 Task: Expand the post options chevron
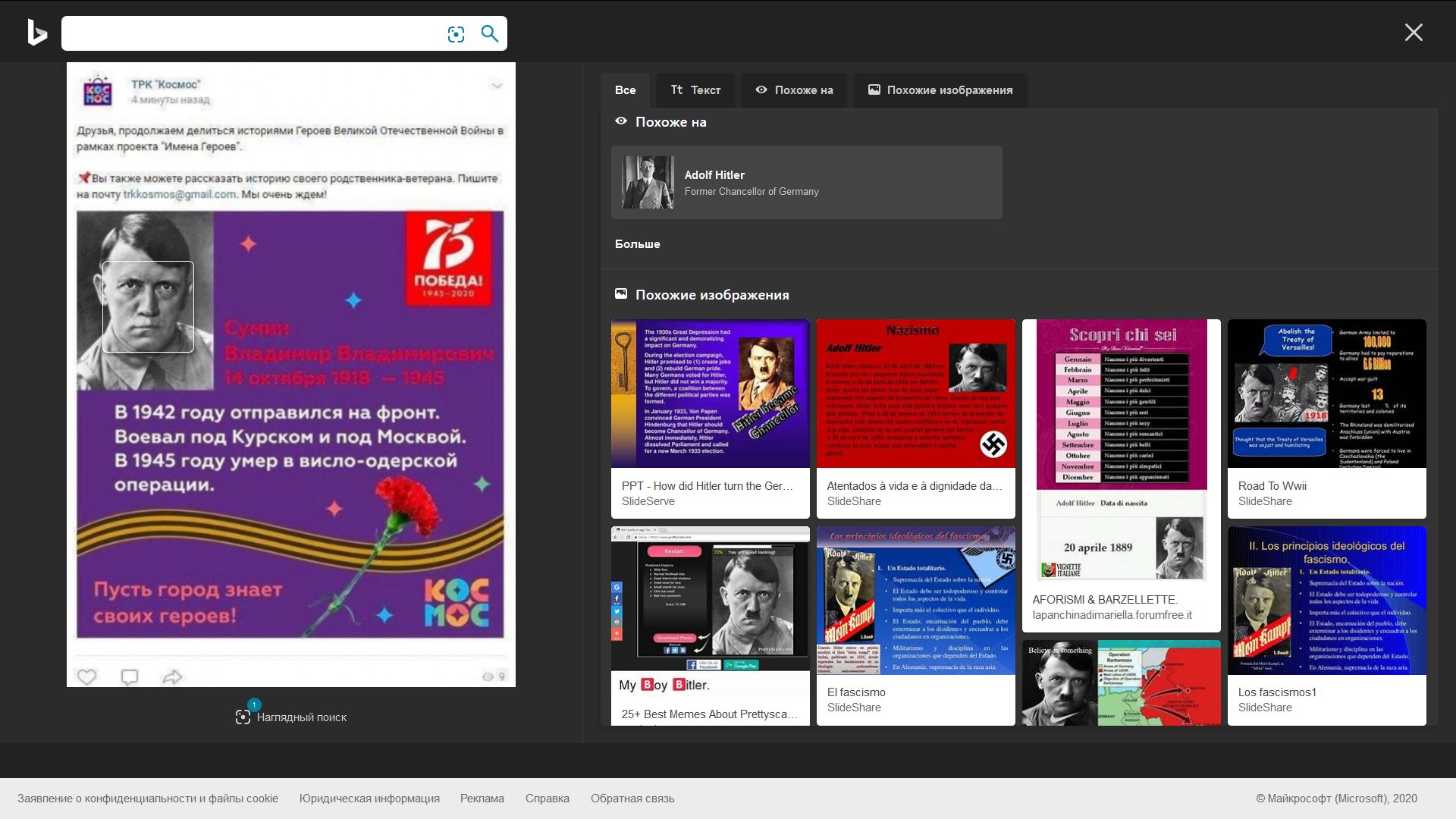497,85
